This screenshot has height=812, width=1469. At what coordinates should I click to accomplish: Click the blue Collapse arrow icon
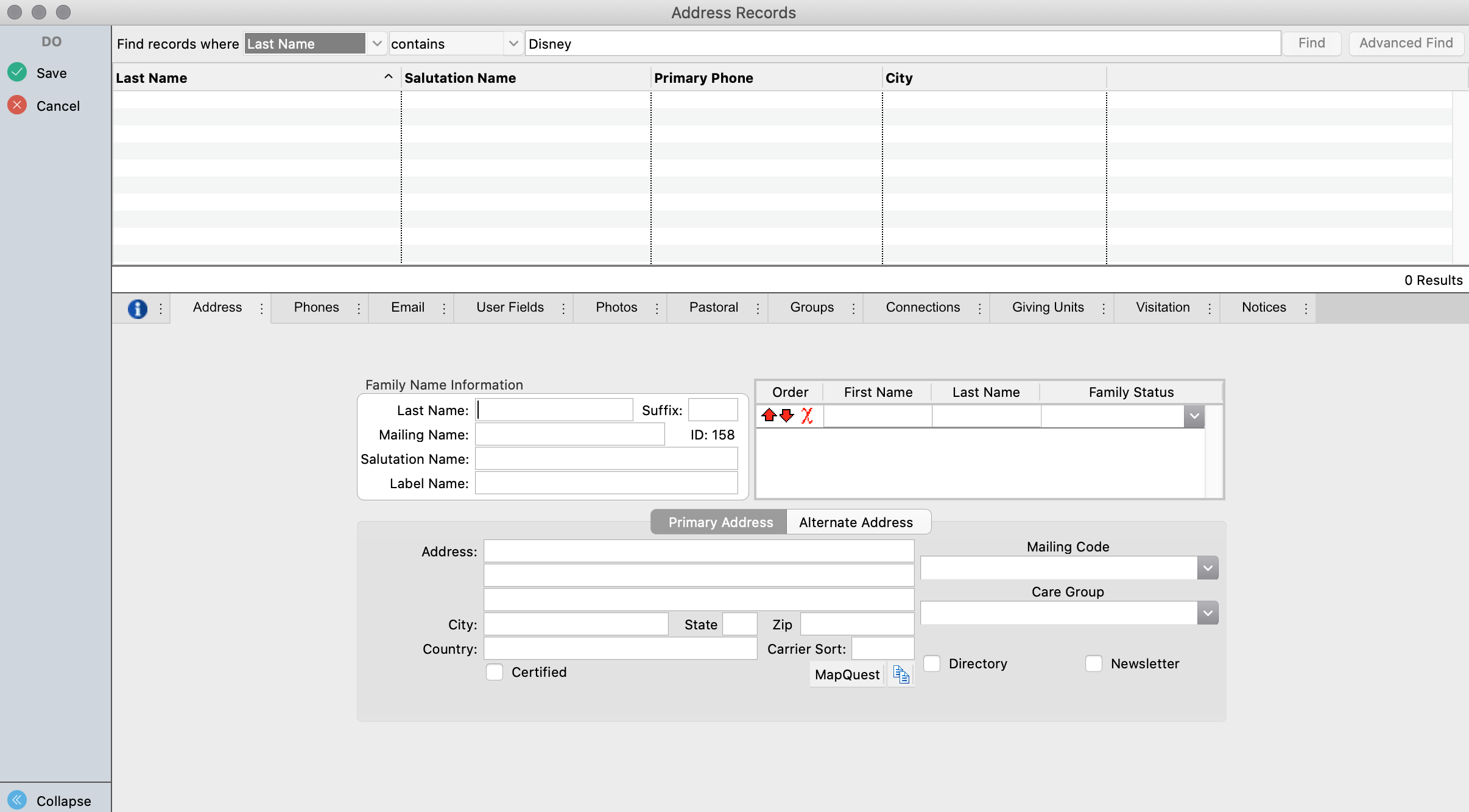17,800
